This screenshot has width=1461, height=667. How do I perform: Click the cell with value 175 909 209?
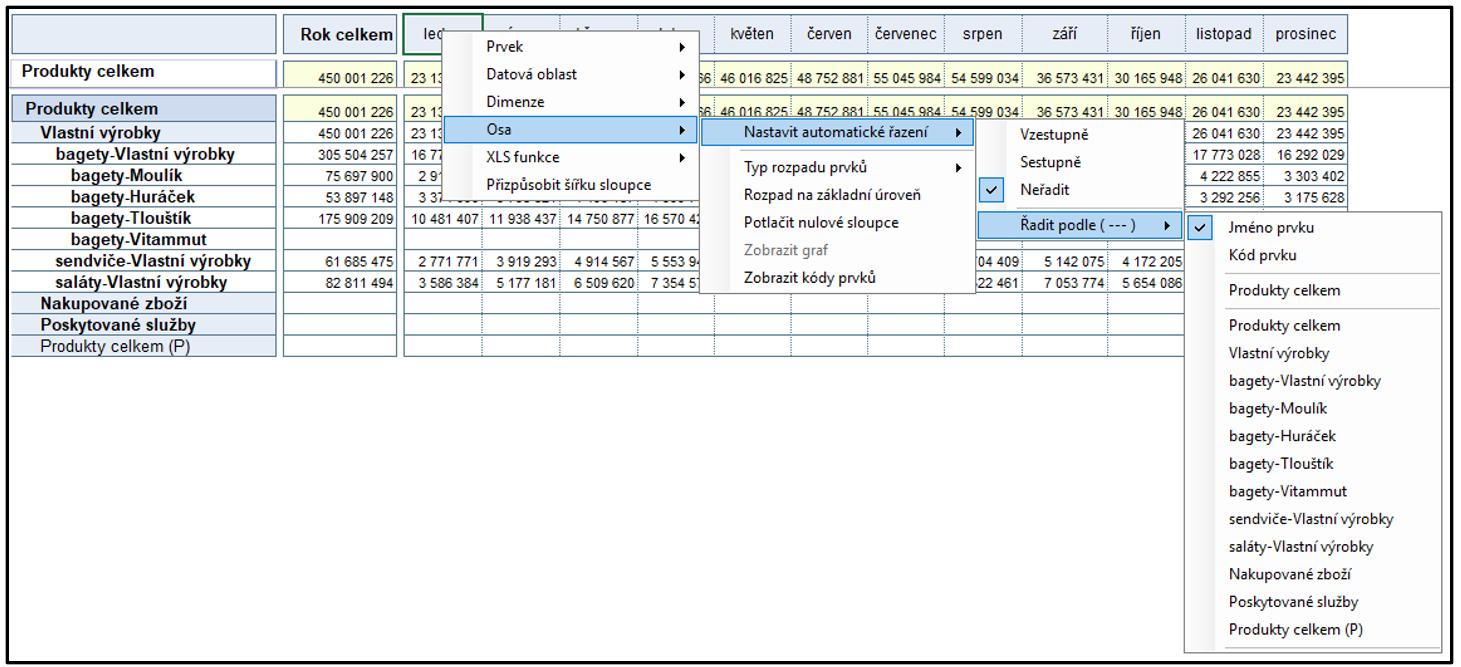pos(340,219)
